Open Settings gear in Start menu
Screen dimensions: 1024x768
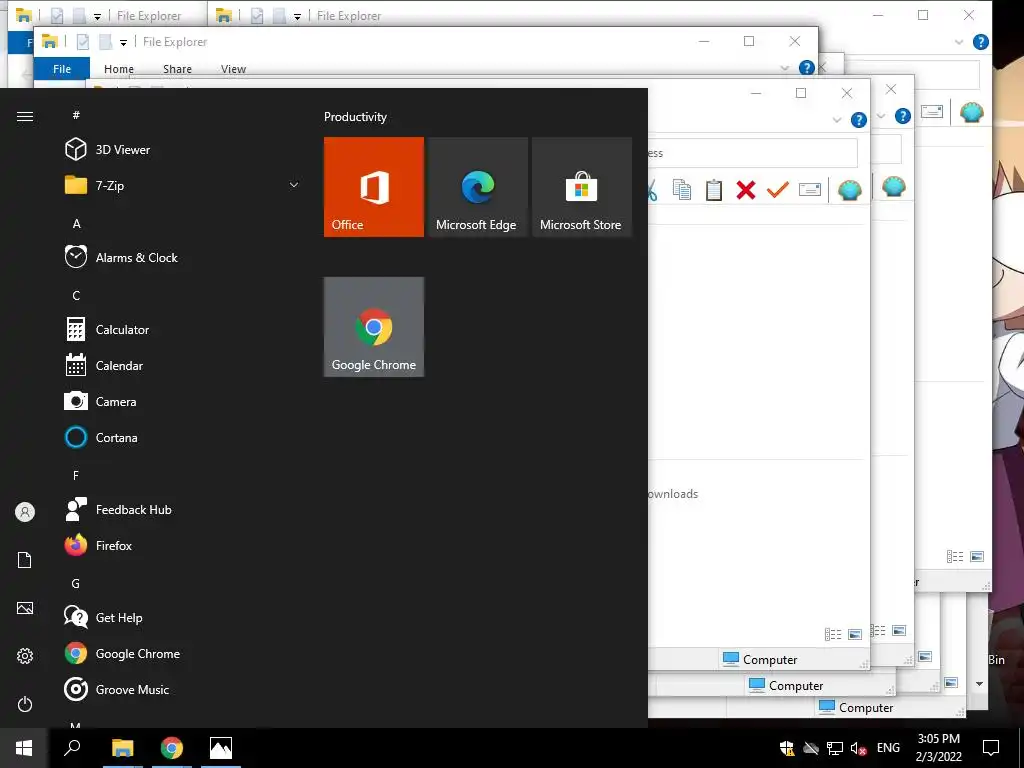click(x=25, y=656)
